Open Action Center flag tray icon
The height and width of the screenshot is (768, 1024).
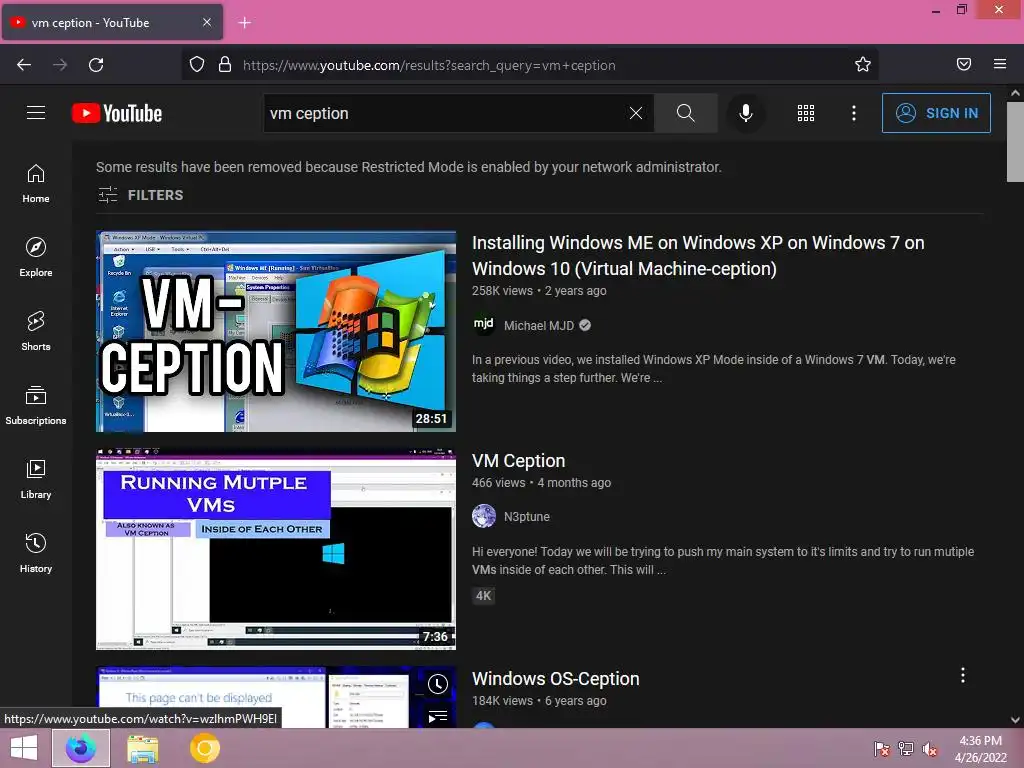tap(882, 748)
